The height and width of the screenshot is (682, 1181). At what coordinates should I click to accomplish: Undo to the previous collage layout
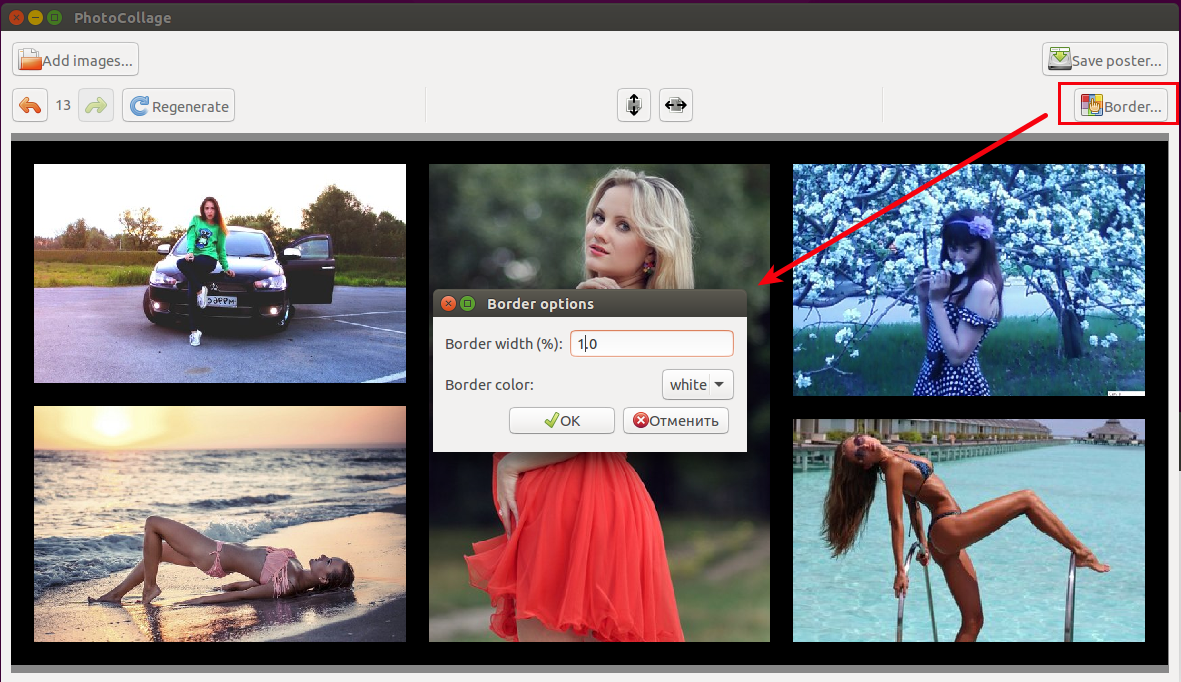tap(30, 106)
